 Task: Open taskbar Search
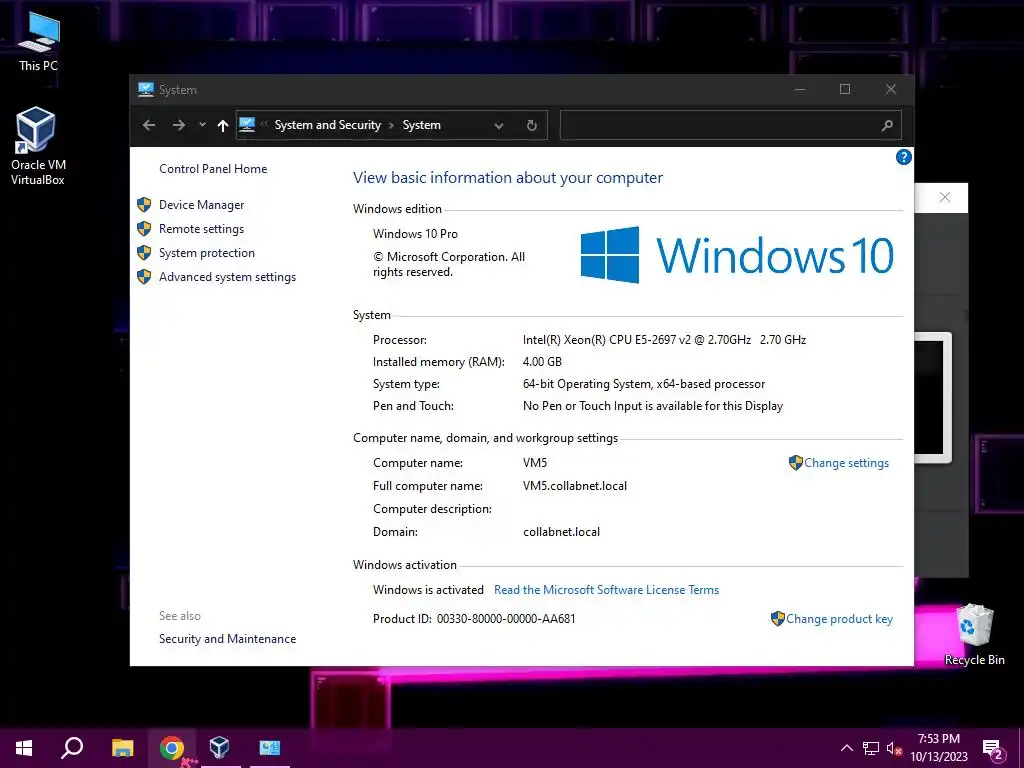pos(72,748)
